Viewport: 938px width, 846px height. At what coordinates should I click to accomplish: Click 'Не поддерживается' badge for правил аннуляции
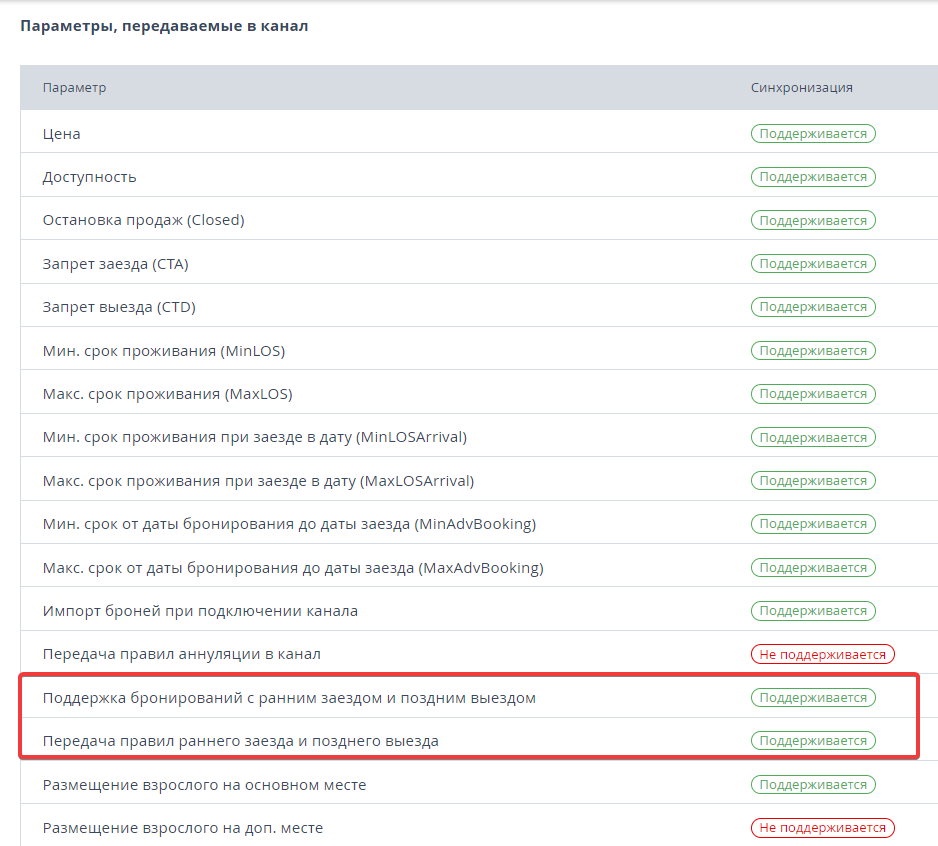click(x=823, y=654)
